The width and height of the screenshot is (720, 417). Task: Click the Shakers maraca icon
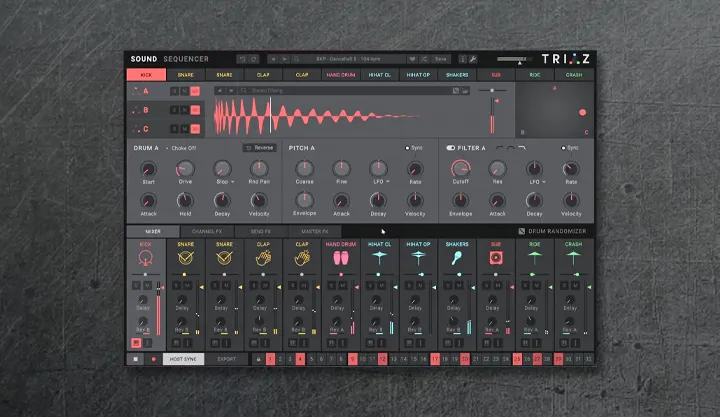point(457,258)
